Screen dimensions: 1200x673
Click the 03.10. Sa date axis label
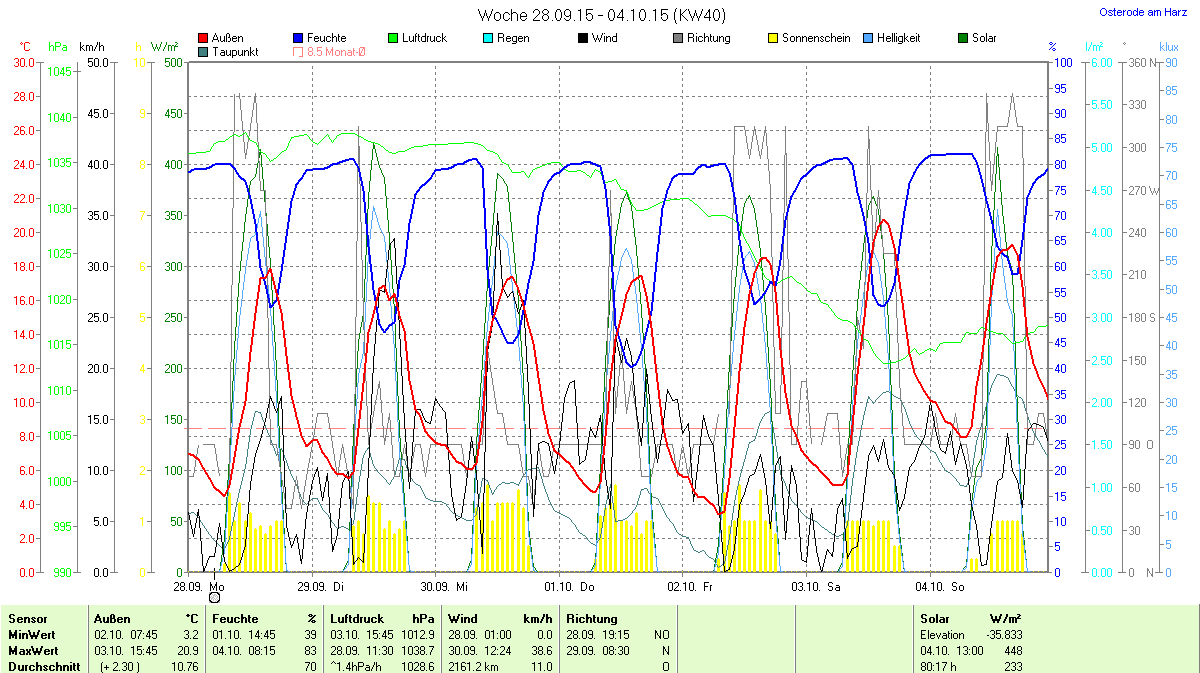coord(816,586)
